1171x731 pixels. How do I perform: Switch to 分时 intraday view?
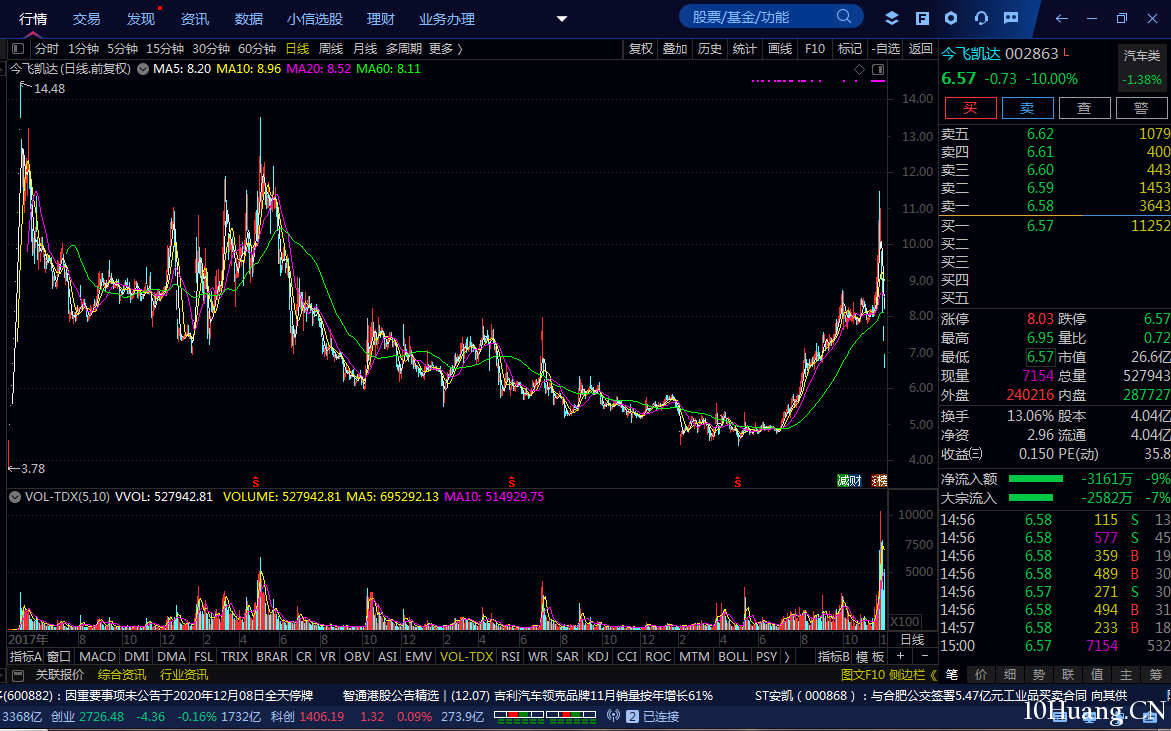[x=46, y=49]
